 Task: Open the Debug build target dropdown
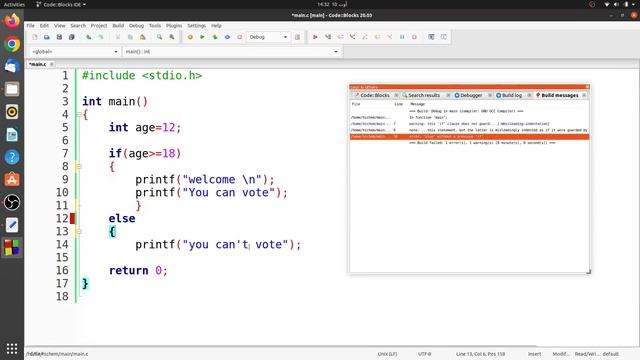pos(267,37)
